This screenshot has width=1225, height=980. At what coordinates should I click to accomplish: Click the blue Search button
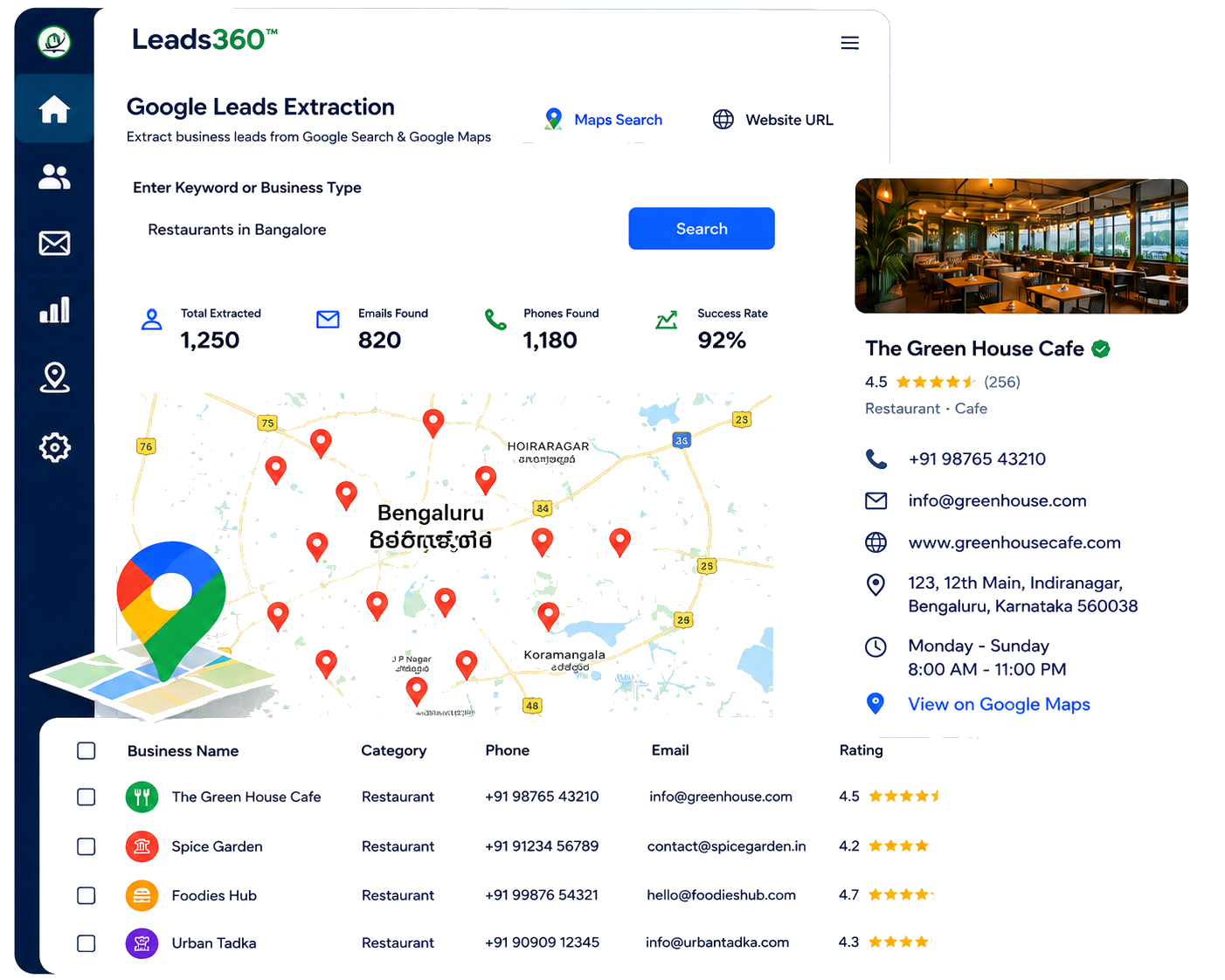[x=702, y=229]
